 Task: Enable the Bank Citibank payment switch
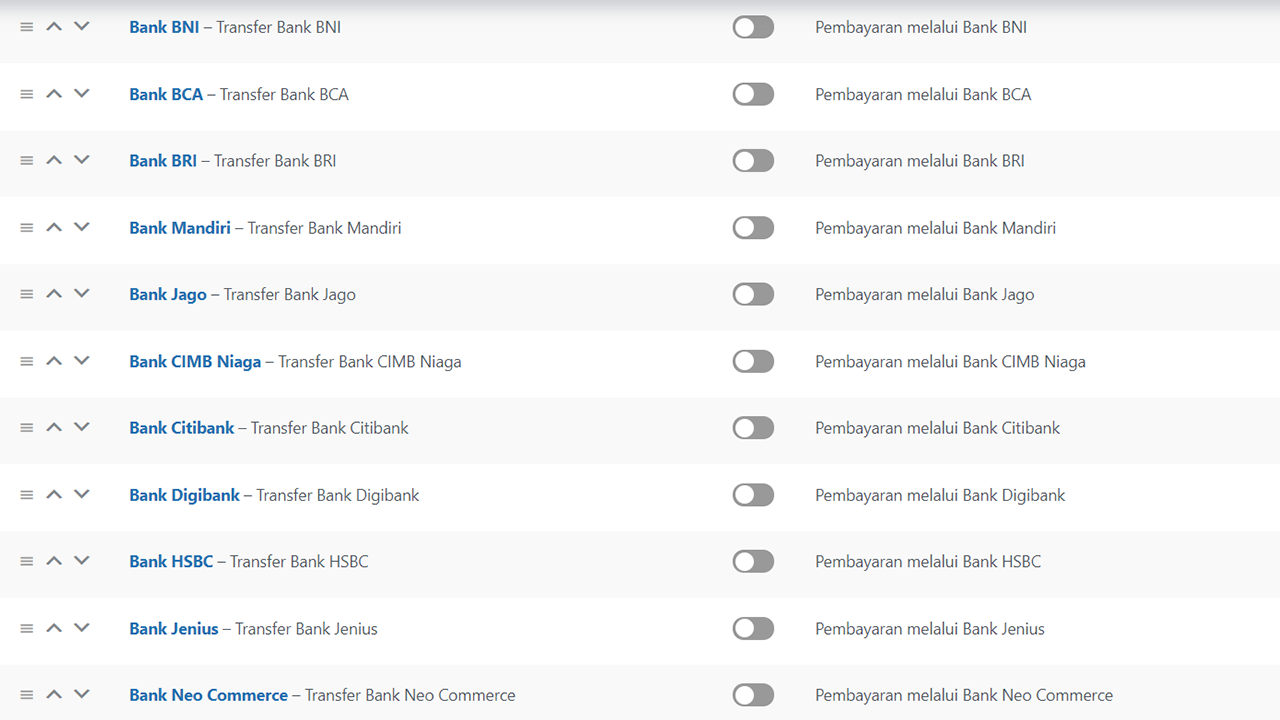(753, 428)
